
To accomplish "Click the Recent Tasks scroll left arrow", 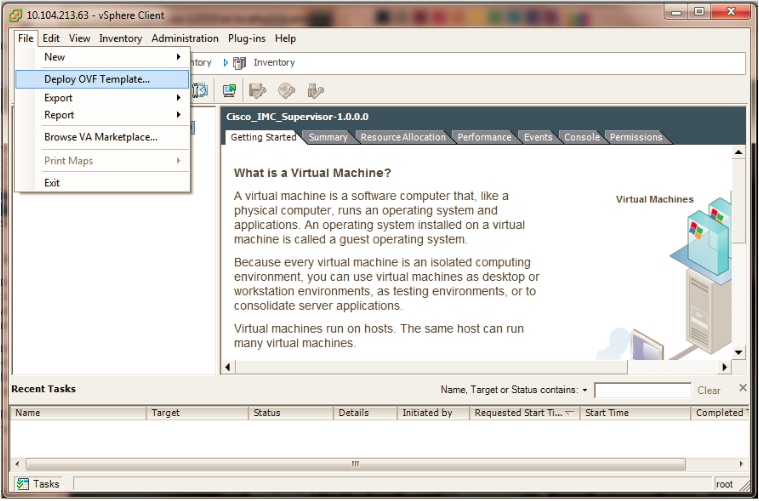I will click(x=17, y=464).
